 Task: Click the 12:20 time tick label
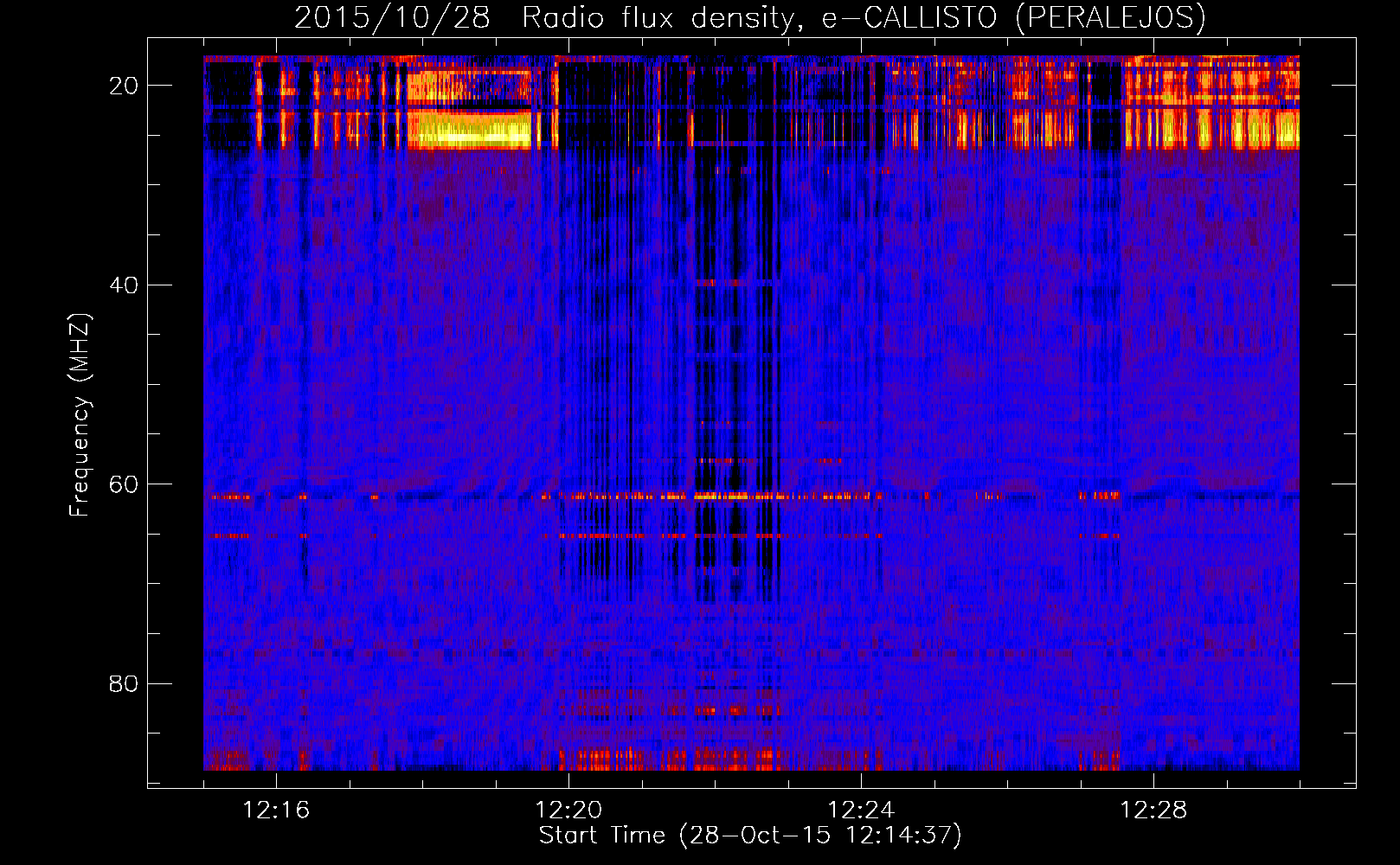[x=568, y=810]
